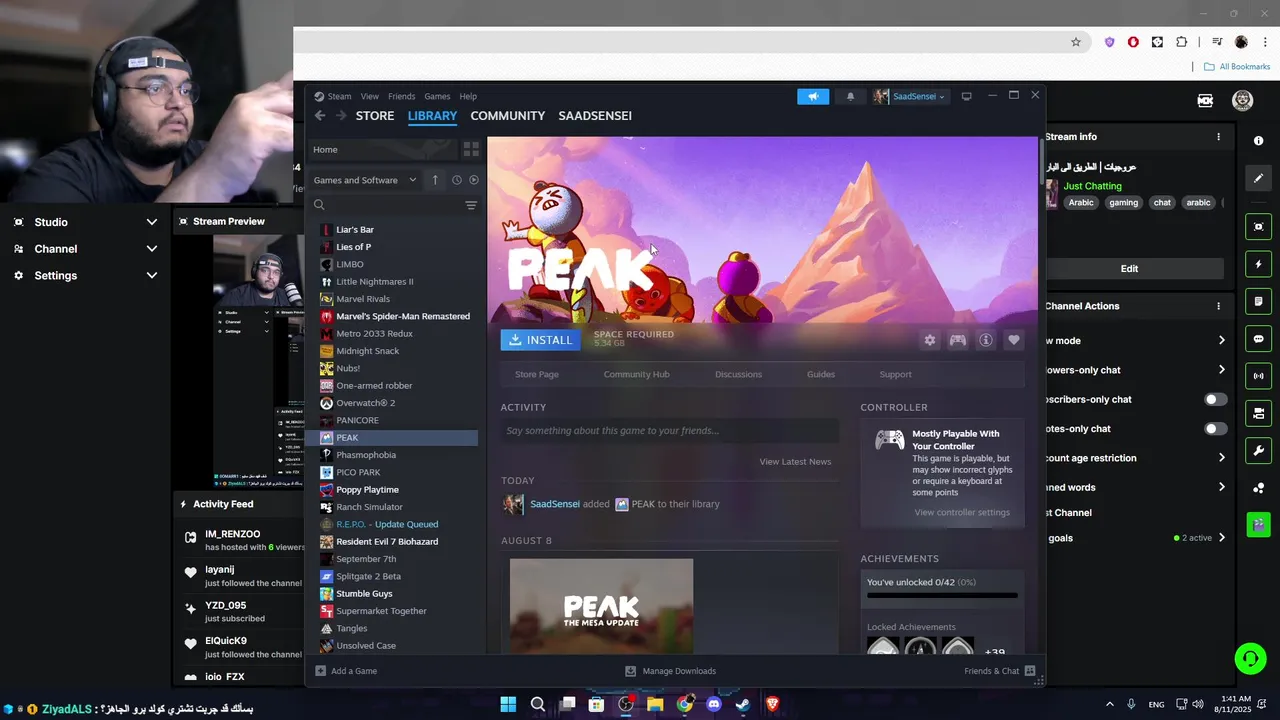Image resolution: width=1280 pixels, height=720 pixels.
Task: Click the Steam announcements megaphone button
Action: click(x=813, y=97)
